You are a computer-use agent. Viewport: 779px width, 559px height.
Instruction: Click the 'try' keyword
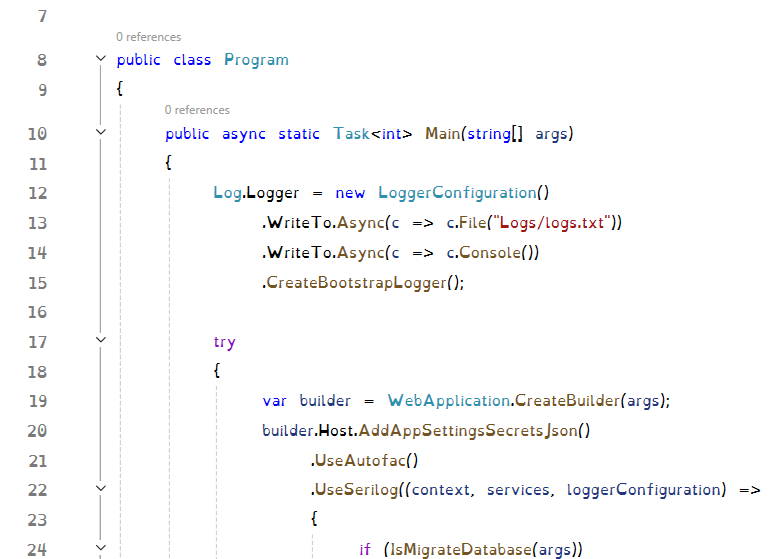(225, 342)
